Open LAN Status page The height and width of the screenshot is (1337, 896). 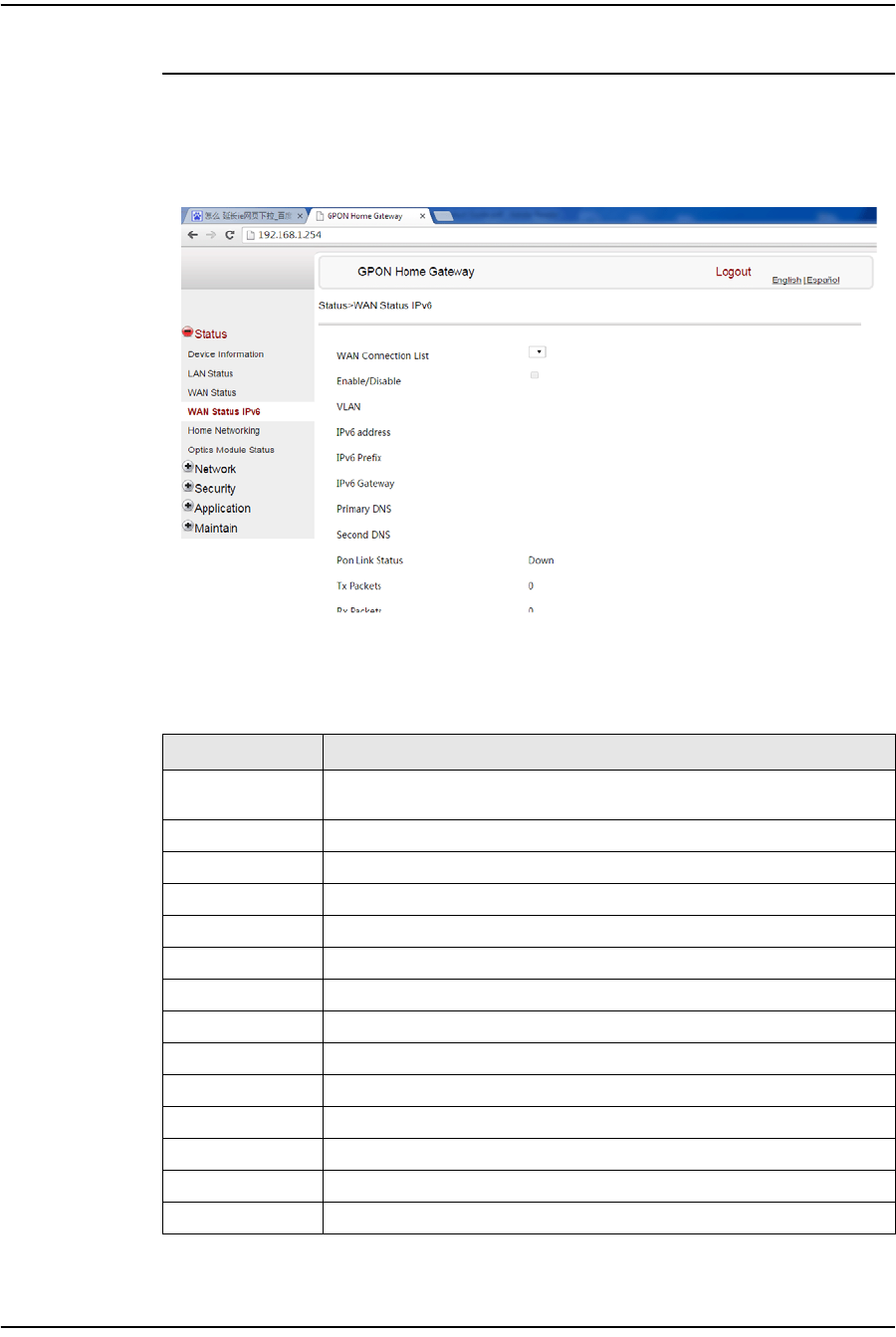point(211,373)
